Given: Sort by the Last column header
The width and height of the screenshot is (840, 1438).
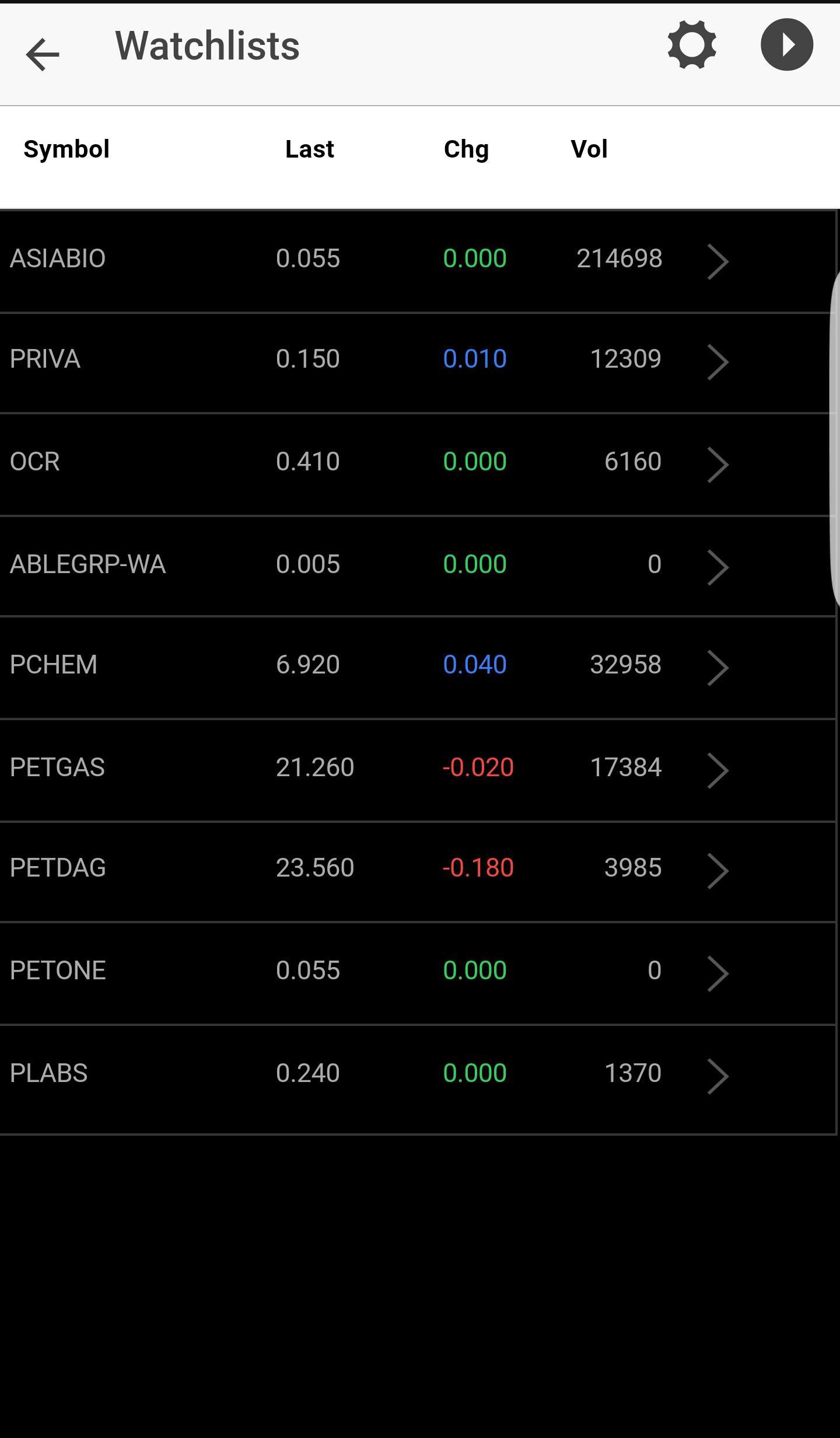Looking at the screenshot, I should [x=310, y=149].
